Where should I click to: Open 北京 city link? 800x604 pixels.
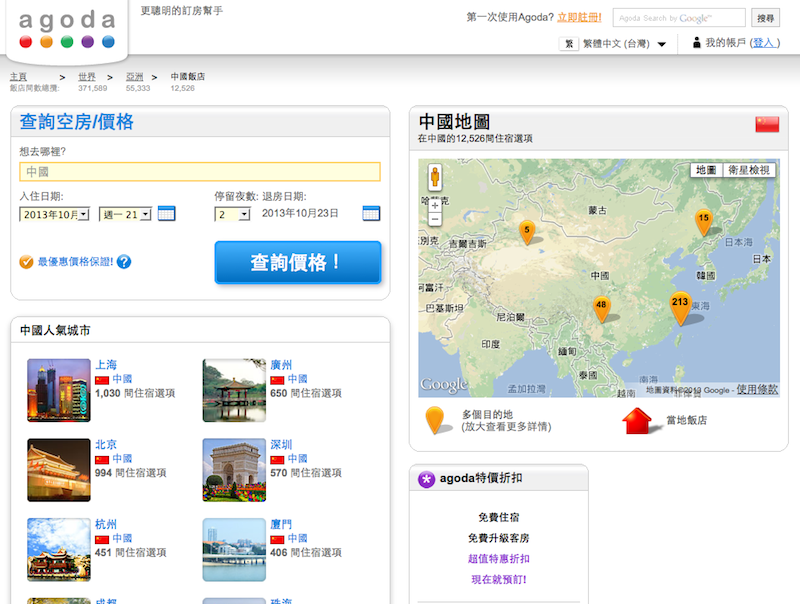coord(106,444)
